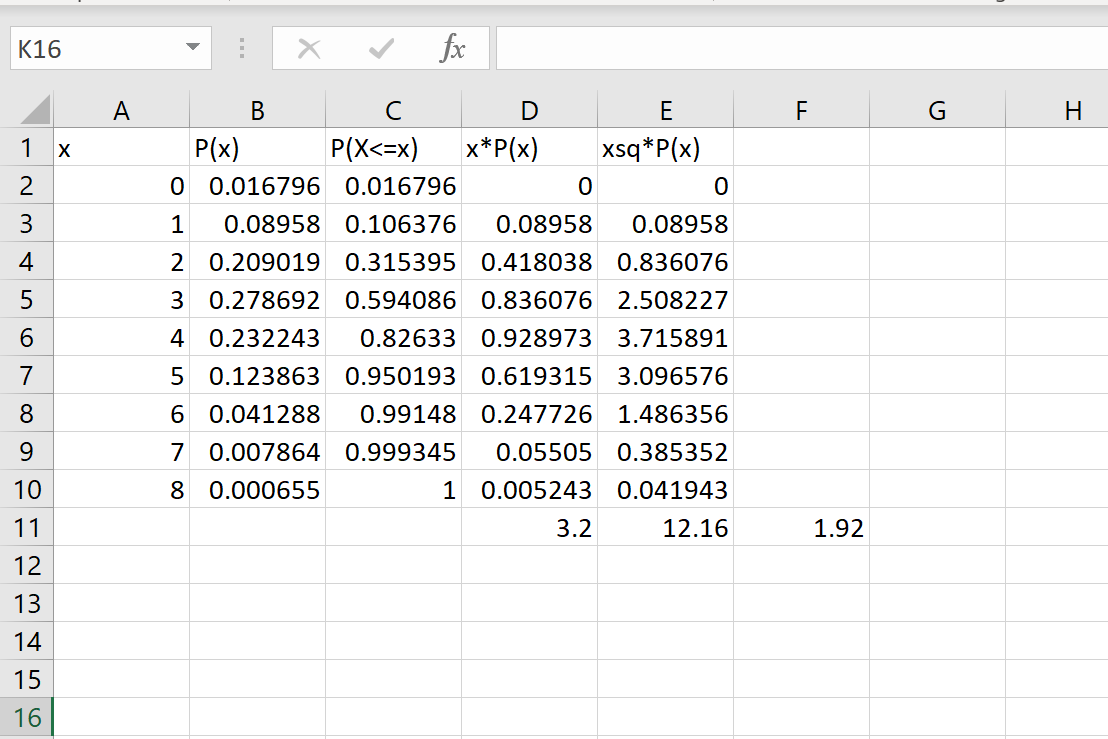This screenshot has width=1108, height=739.
Task: Select column C header
Action: (394, 110)
